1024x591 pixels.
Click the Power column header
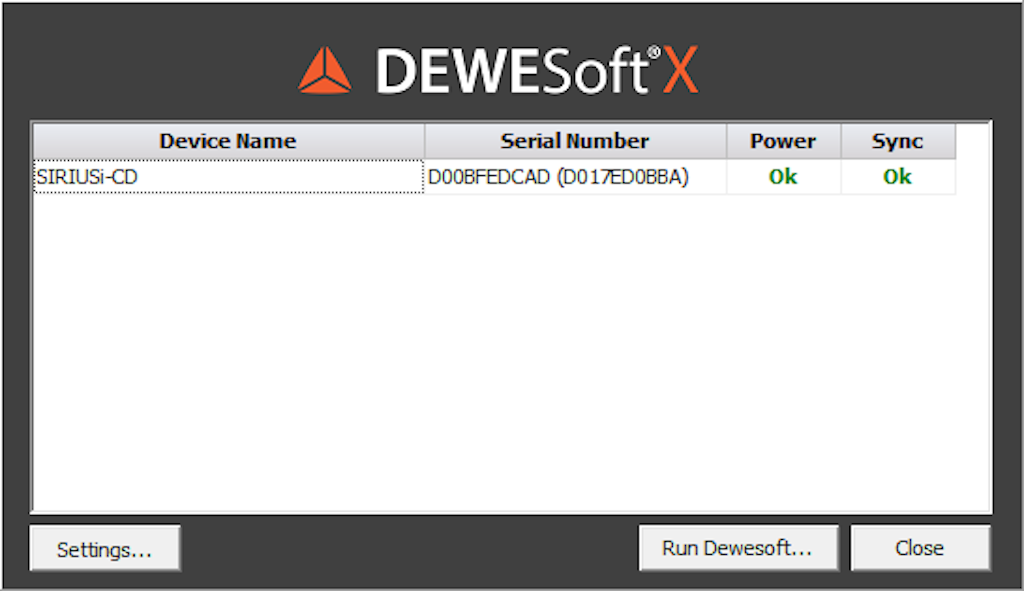coord(784,141)
